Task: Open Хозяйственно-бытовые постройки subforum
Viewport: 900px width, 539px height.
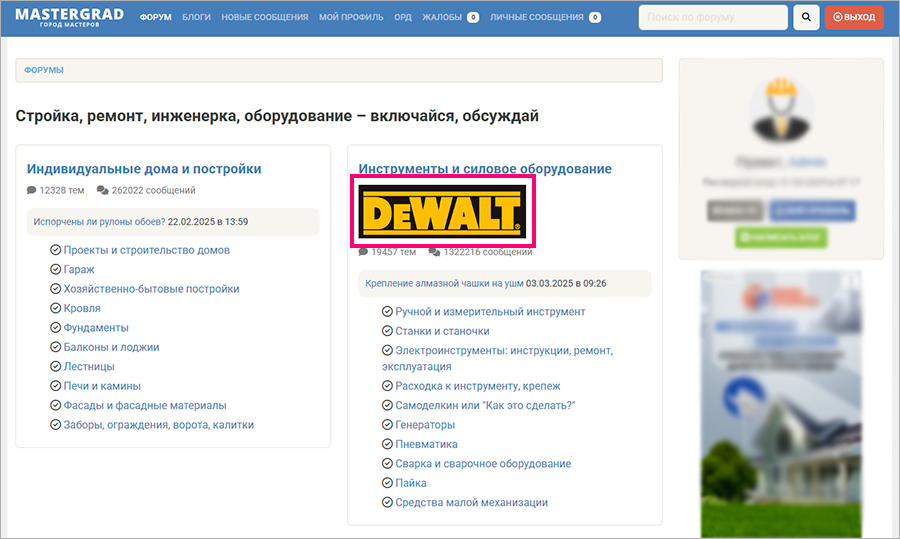Action: (x=151, y=289)
